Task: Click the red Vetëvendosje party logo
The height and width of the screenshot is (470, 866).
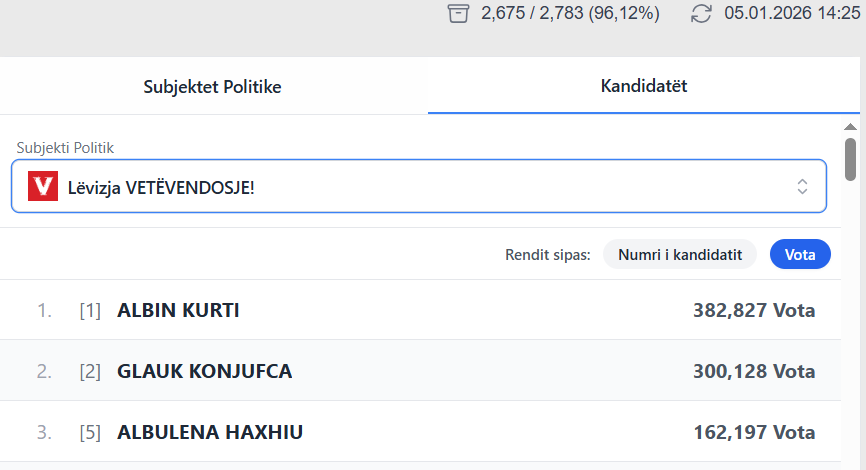Action: coord(43,187)
